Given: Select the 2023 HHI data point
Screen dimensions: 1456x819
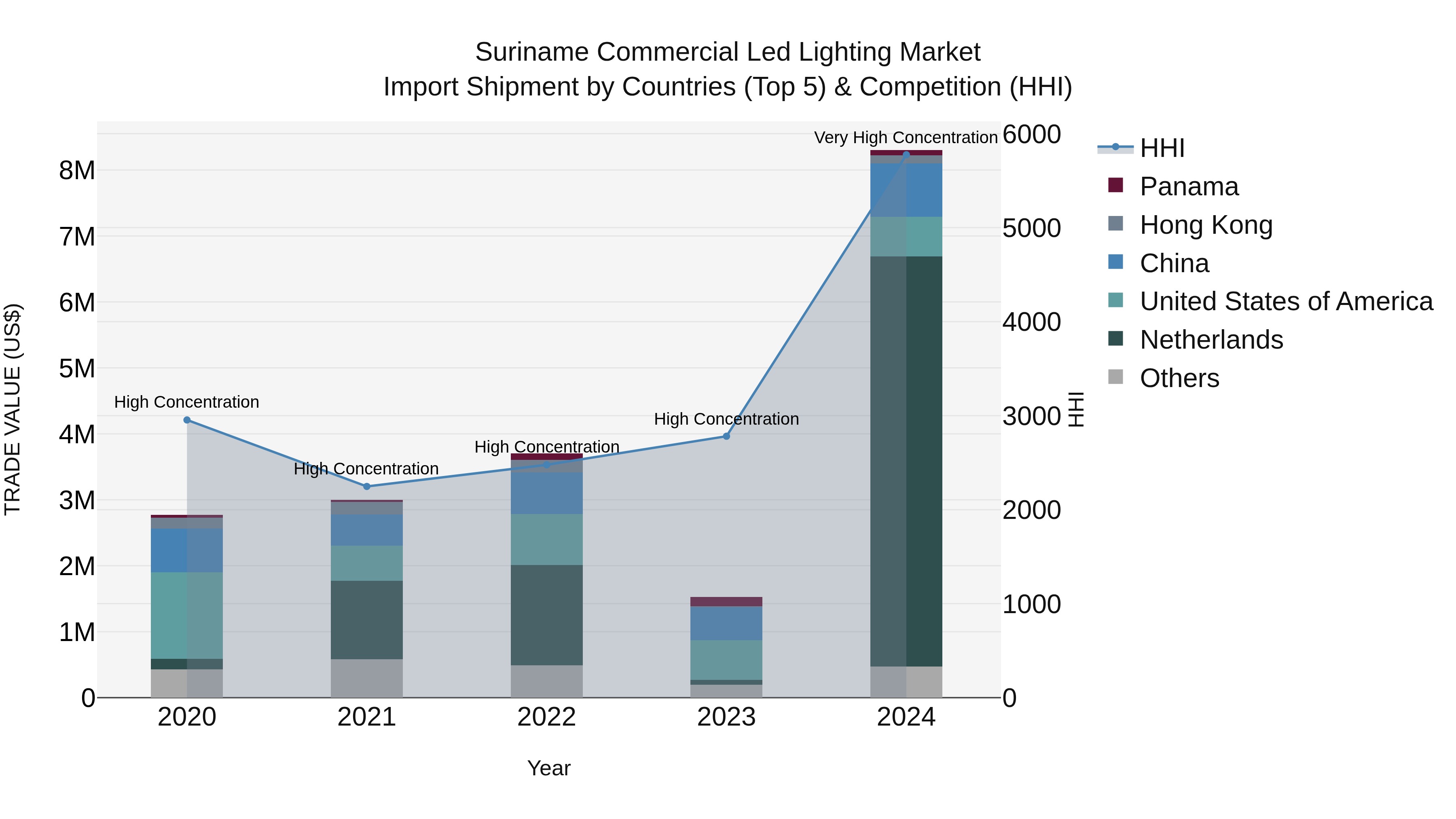Looking at the screenshot, I should [726, 436].
